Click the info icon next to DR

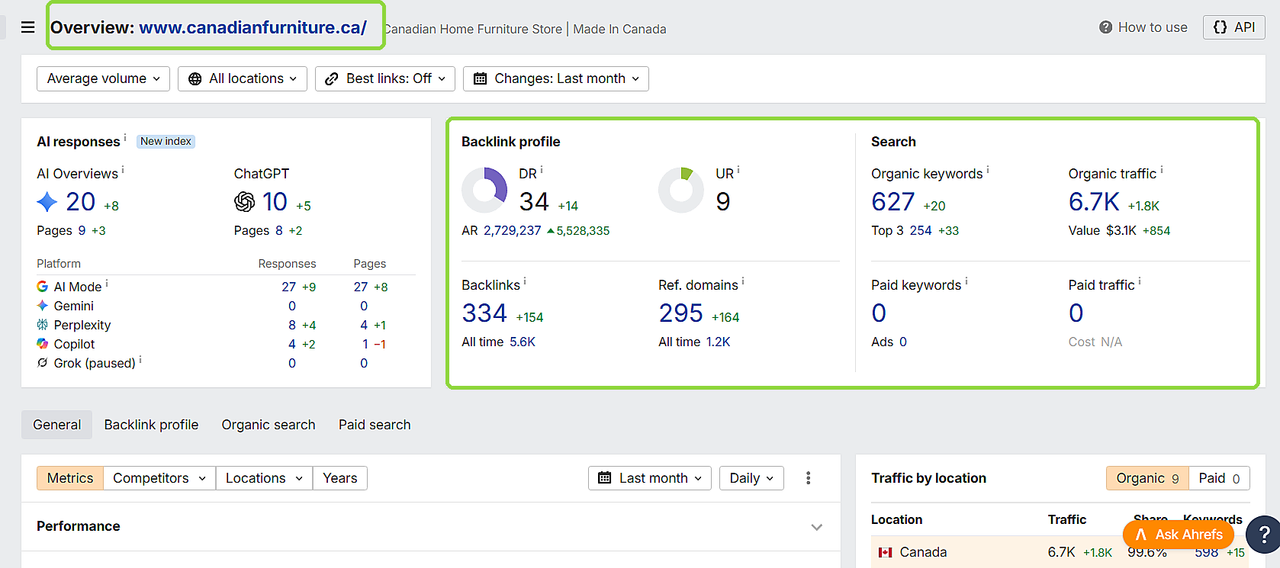click(542, 171)
